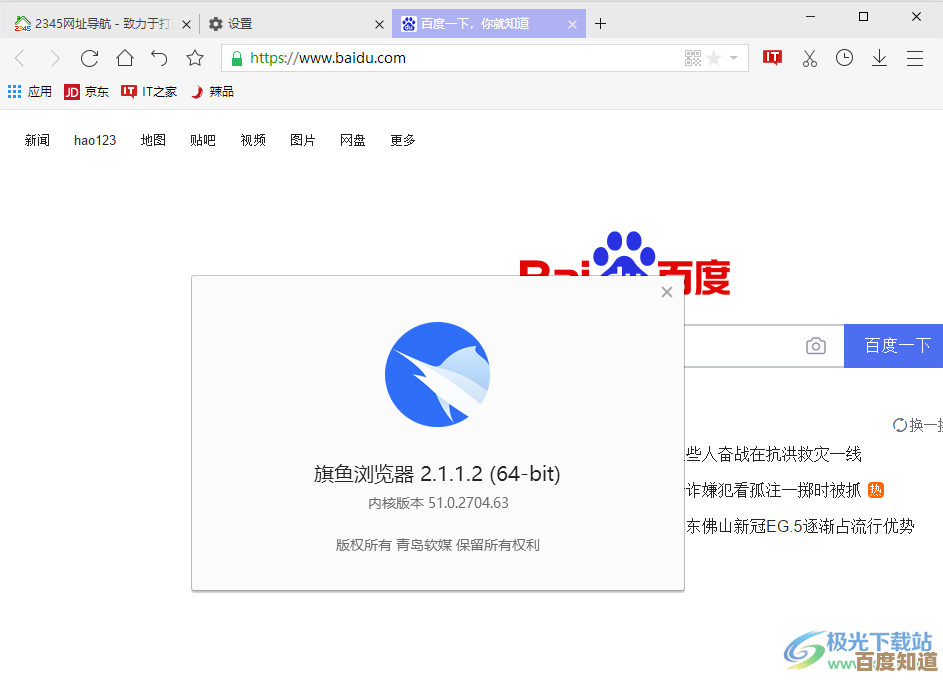Reload the current page
Image resolution: width=943 pixels, height=680 pixels.
click(x=89, y=58)
